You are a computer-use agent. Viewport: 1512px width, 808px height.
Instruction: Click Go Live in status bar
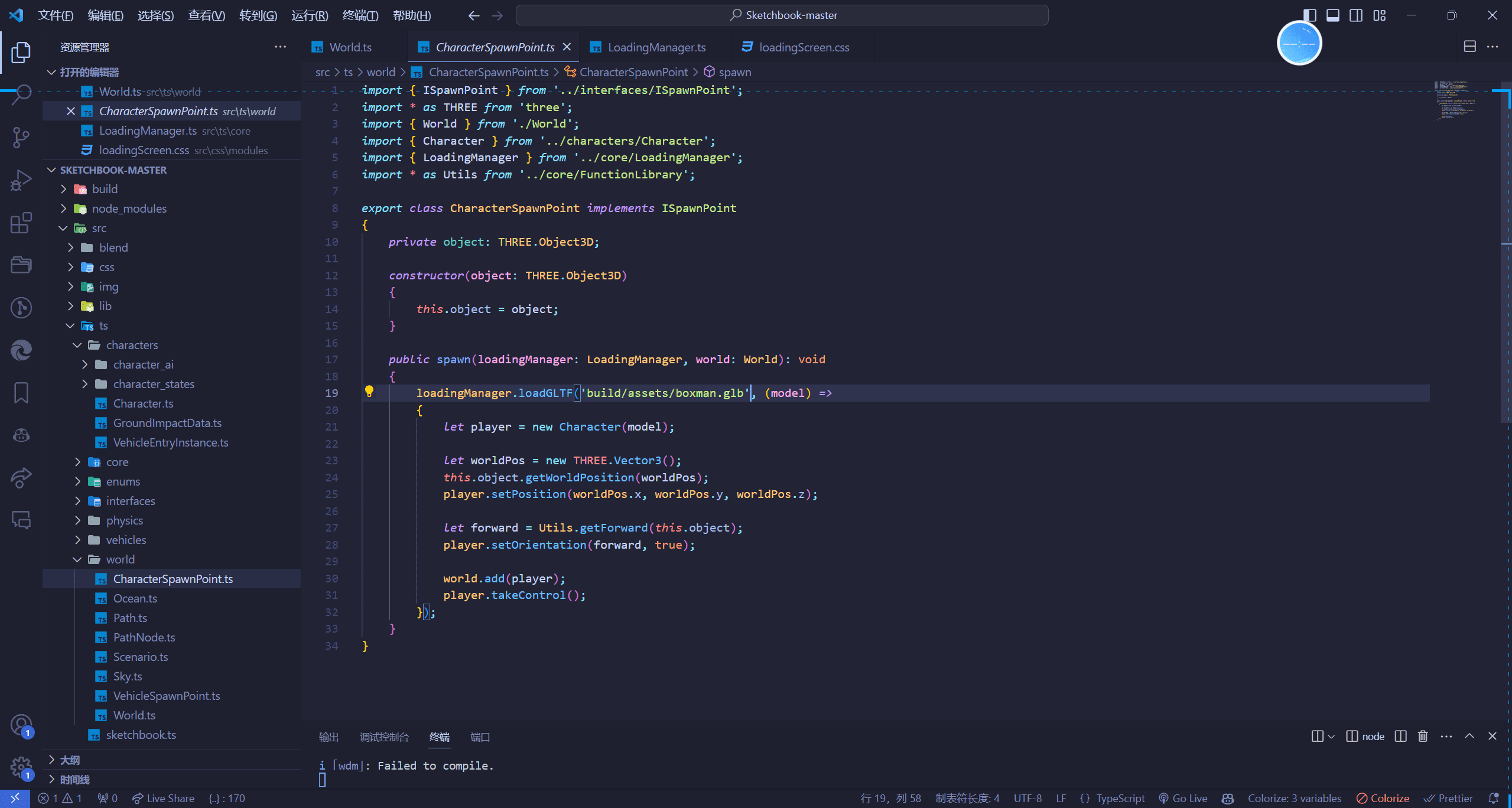coord(1183,798)
